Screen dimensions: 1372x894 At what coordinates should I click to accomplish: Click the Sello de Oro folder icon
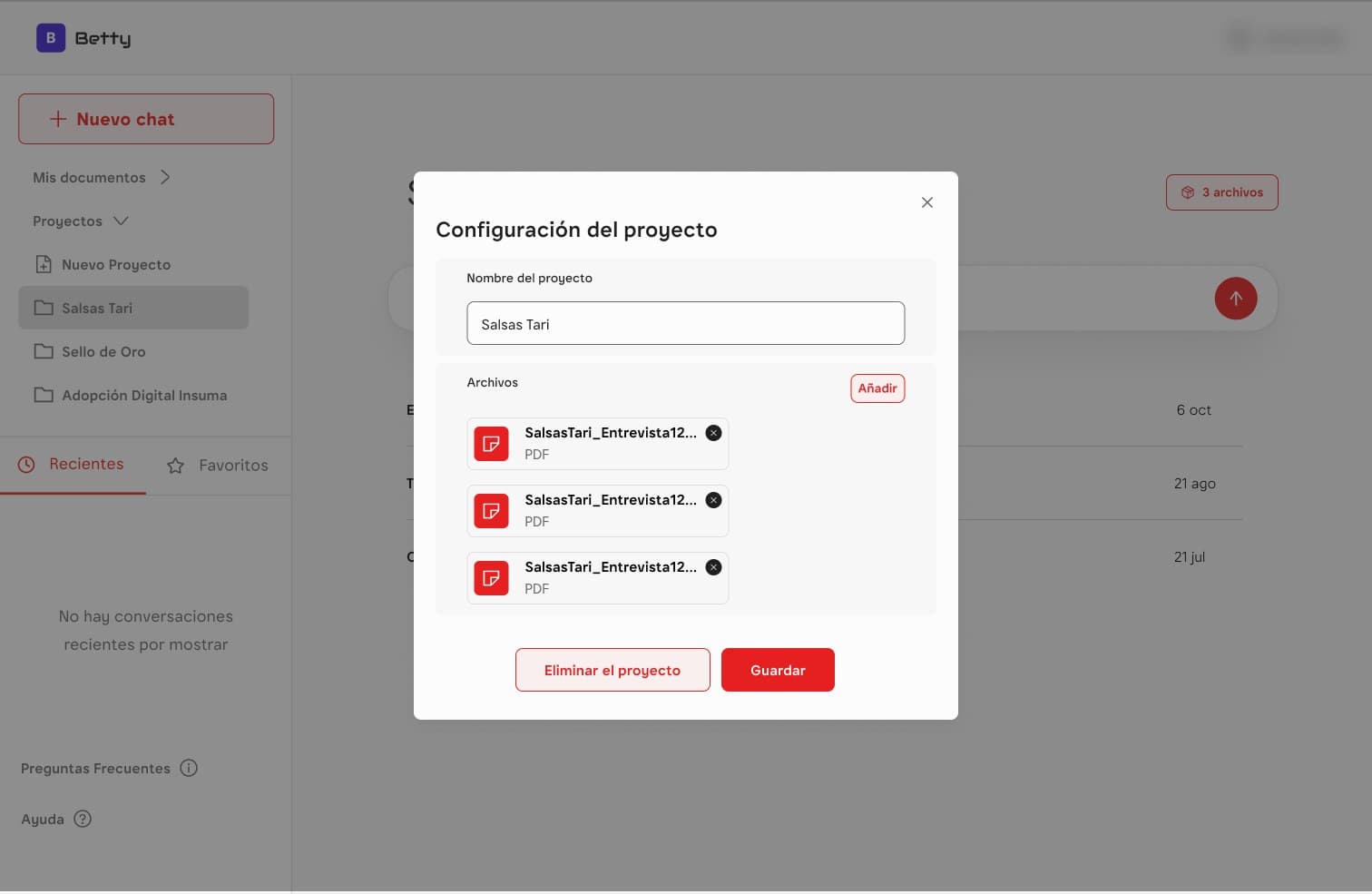click(44, 351)
